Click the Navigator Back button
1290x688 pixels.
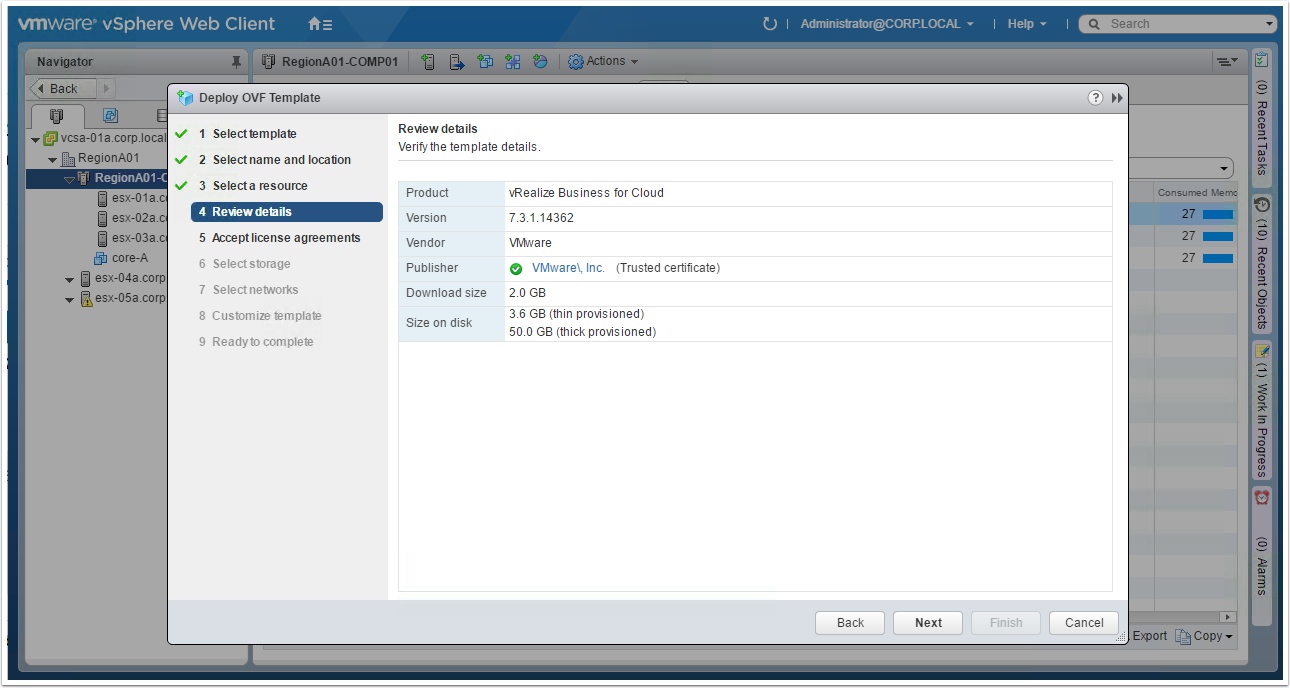tap(63, 88)
